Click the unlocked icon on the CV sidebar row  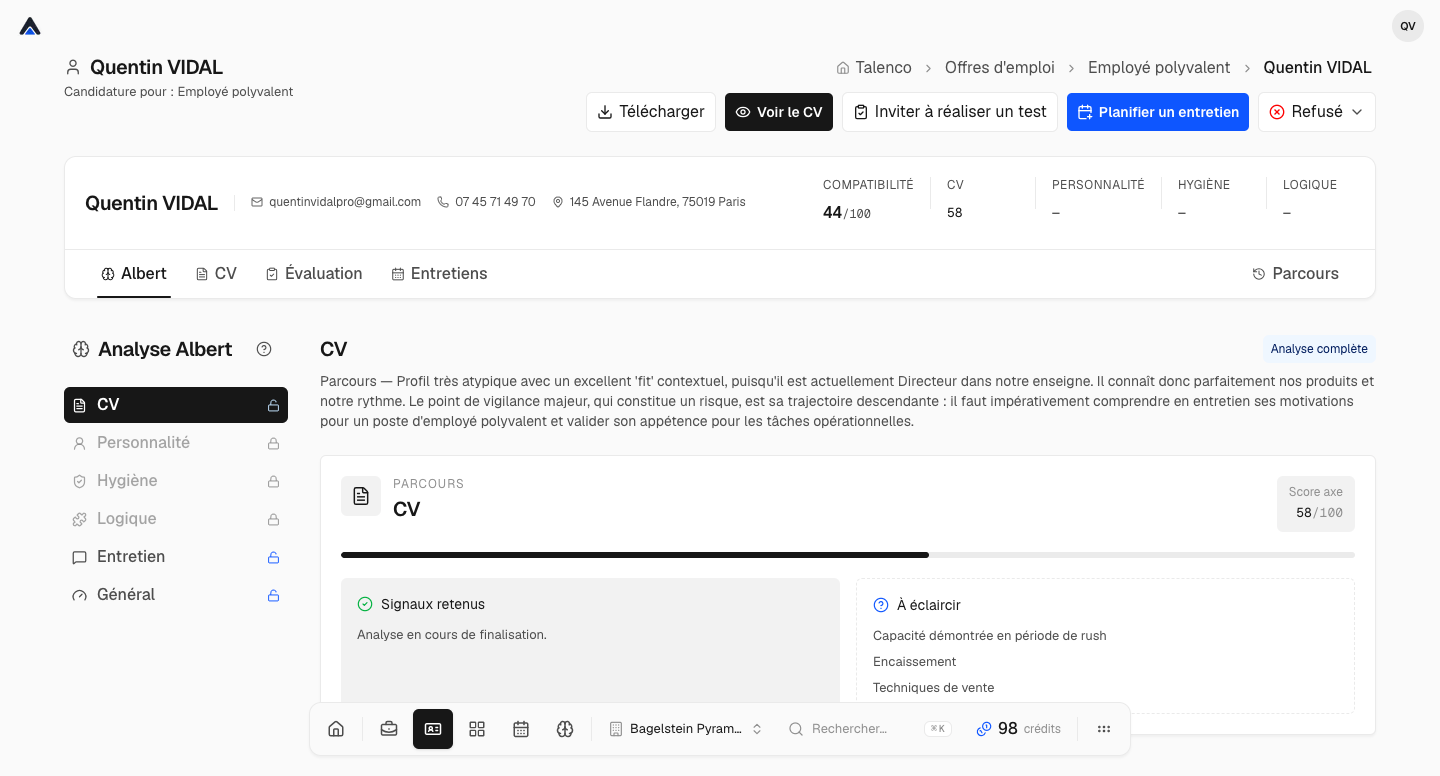273,405
